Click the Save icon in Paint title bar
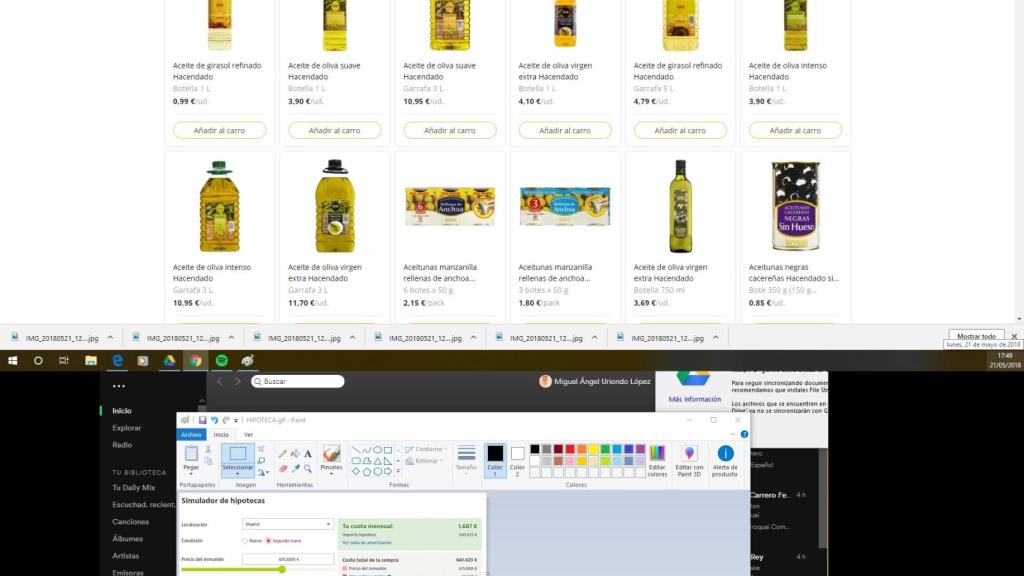Screen dimensions: 1024x576 [202, 420]
